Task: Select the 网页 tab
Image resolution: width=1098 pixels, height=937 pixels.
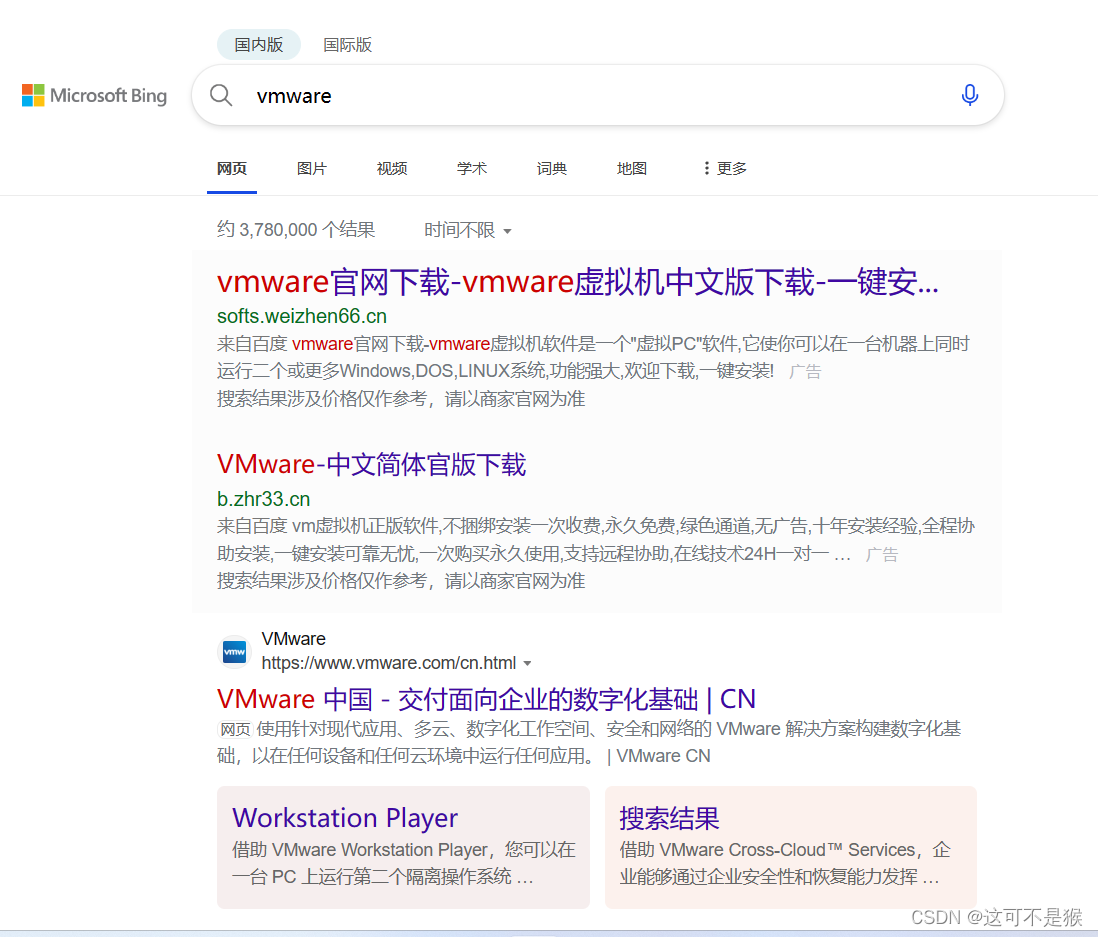Action: tap(232, 168)
